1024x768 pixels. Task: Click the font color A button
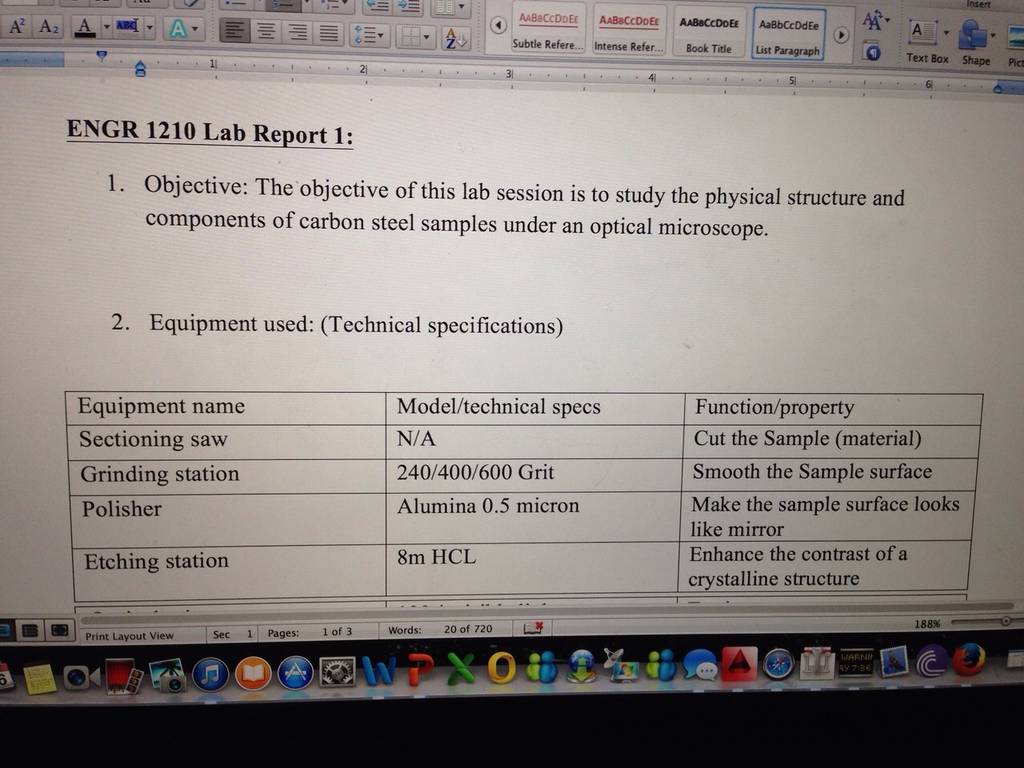point(84,27)
